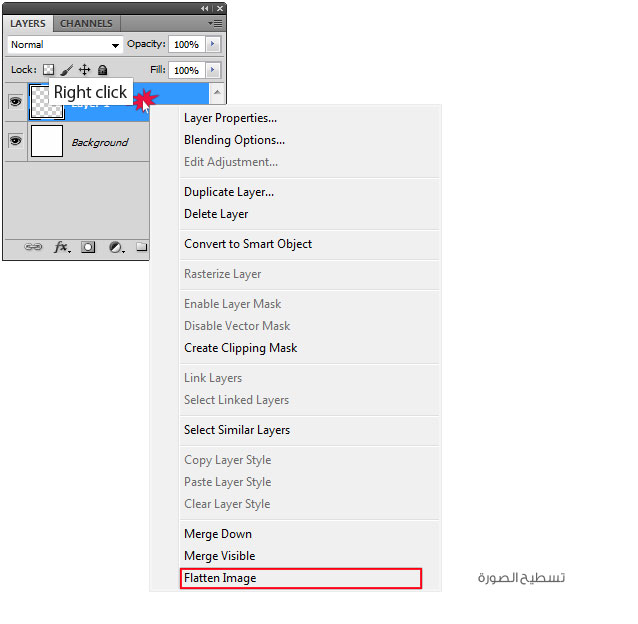Add a layer mask using the mask icon
638x624 pixels.
(x=88, y=247)
